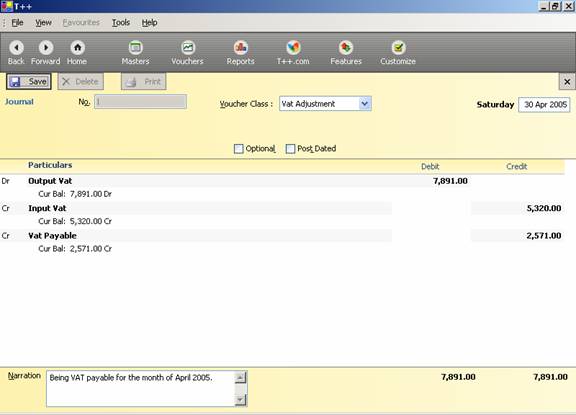Open the Customize toolbar icon
Image resolution: width=576 pixels, height=415 pixels.
pyautogui.click(x=398, y=48)
